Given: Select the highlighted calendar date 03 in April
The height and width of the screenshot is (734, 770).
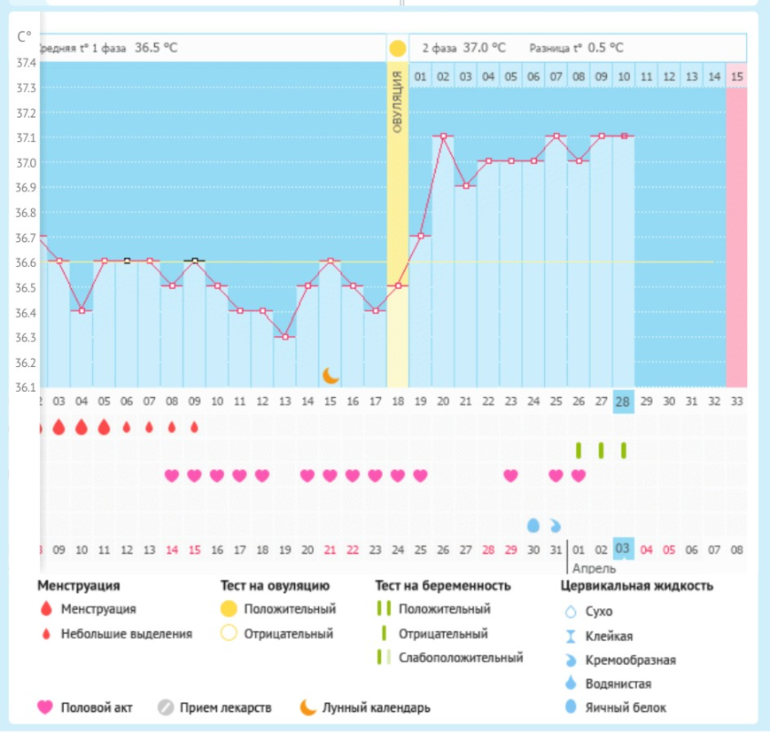Looking at the screenshot, I should 623,548.
